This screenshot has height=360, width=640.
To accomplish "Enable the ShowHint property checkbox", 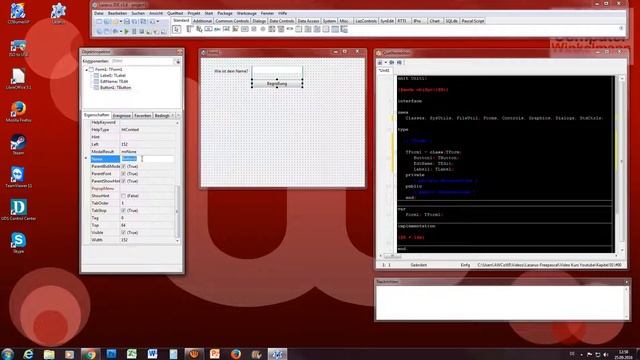I will [123, 196].
